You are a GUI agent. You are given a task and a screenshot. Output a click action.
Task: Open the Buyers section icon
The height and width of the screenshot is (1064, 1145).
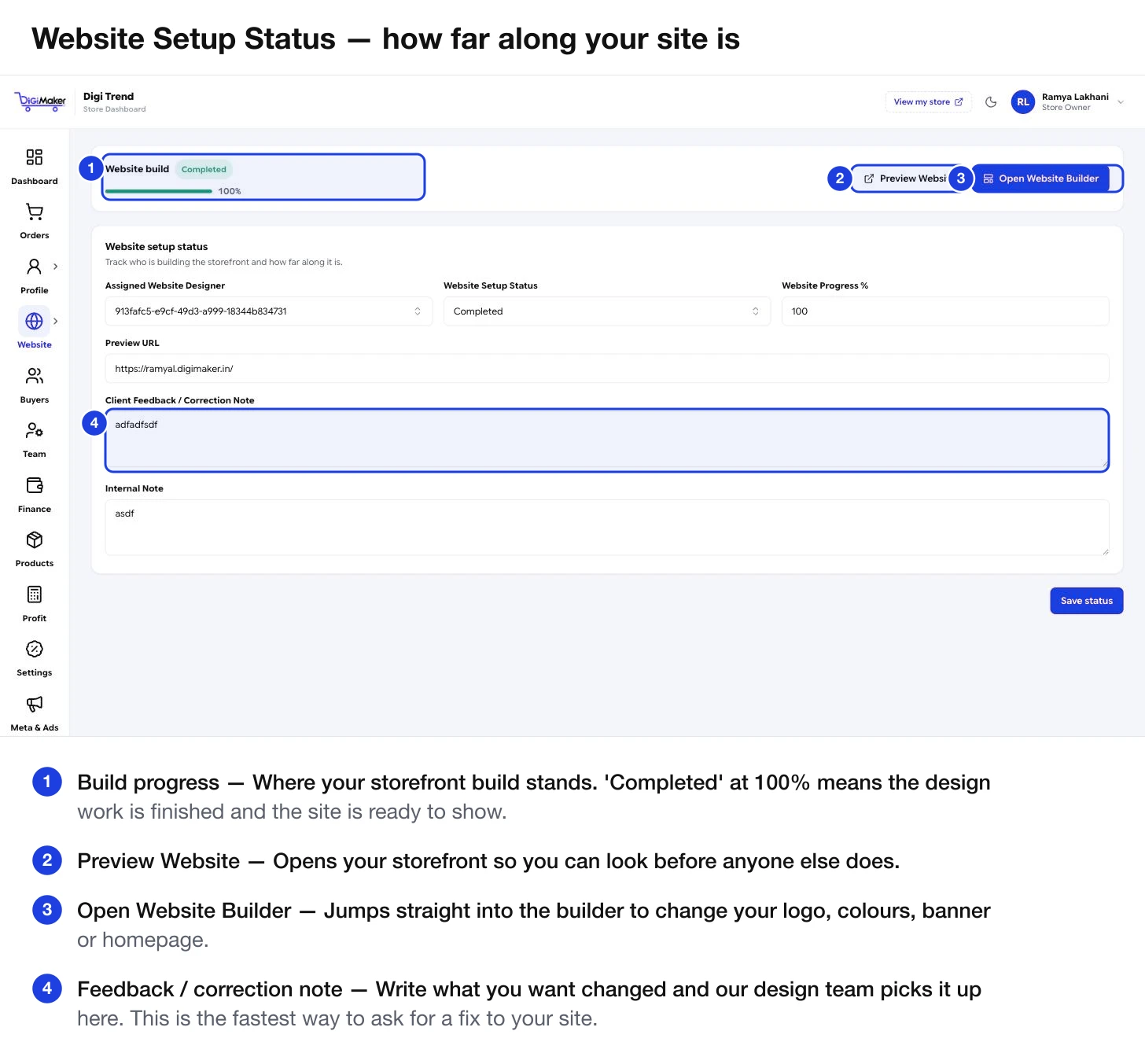(x=34, y=376)
